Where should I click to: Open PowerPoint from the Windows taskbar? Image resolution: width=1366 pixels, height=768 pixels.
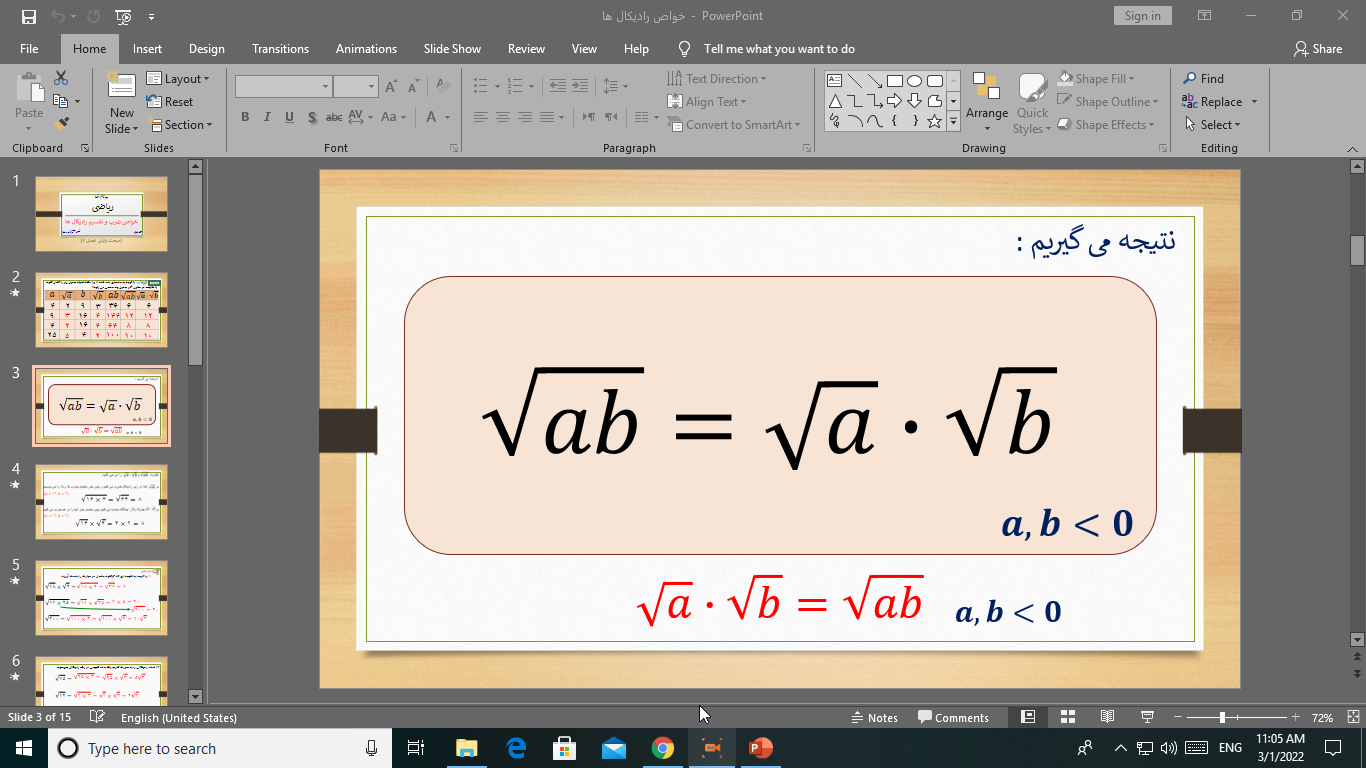(x=761, y=748)
